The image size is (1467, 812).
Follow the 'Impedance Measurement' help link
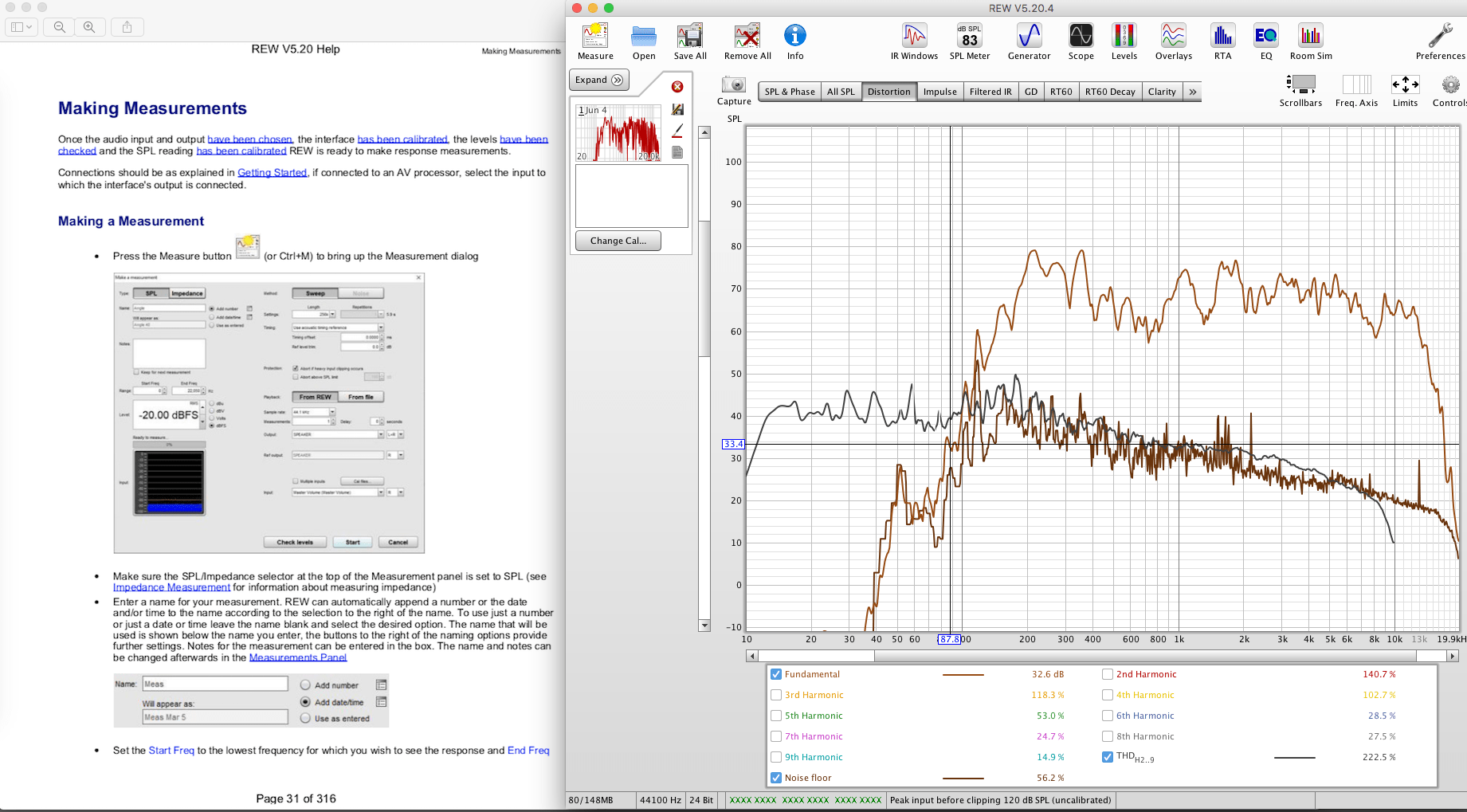171,587
